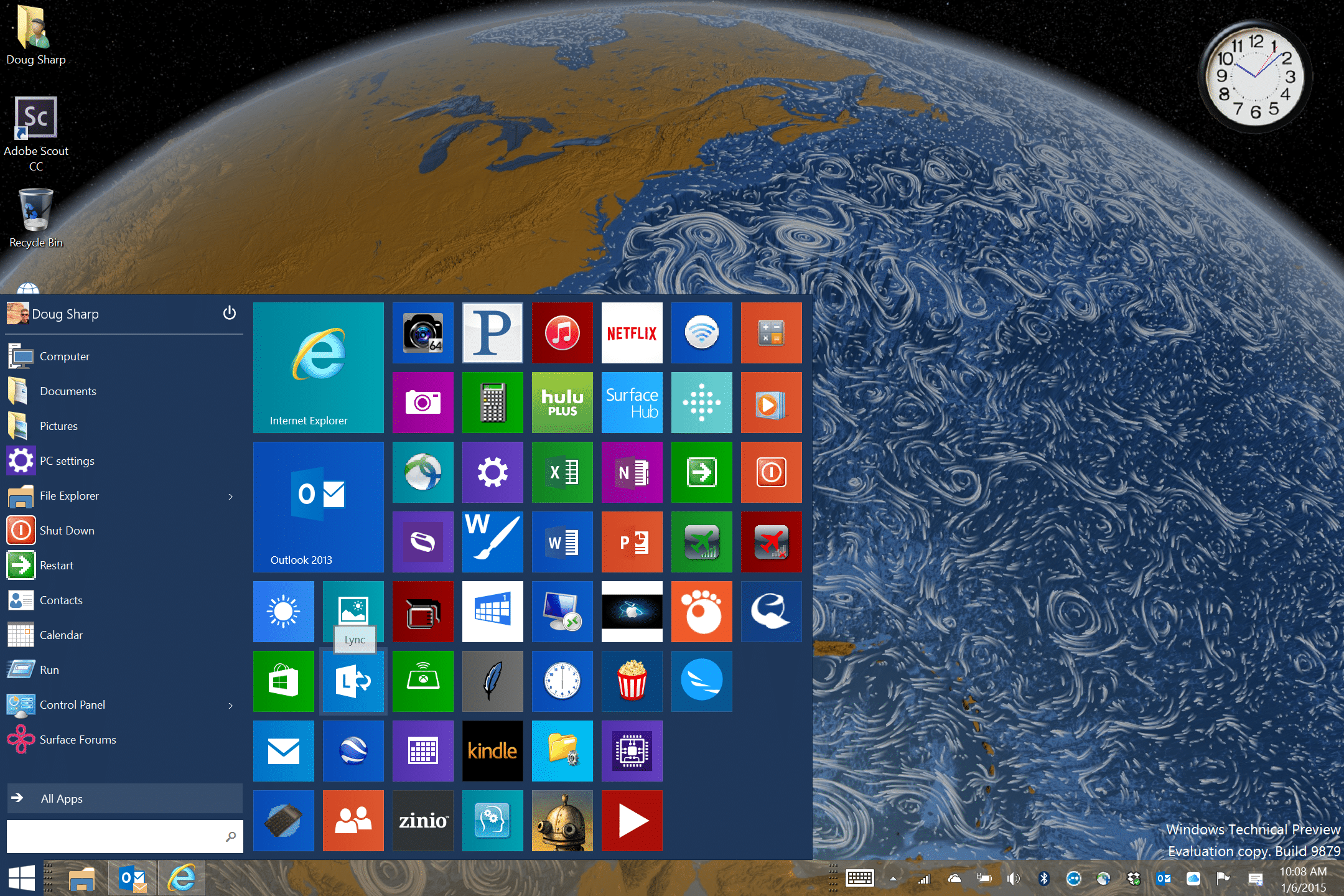Launch the Netflix tile
Screen dimensions: 1344x896
[x=632, y=333]
